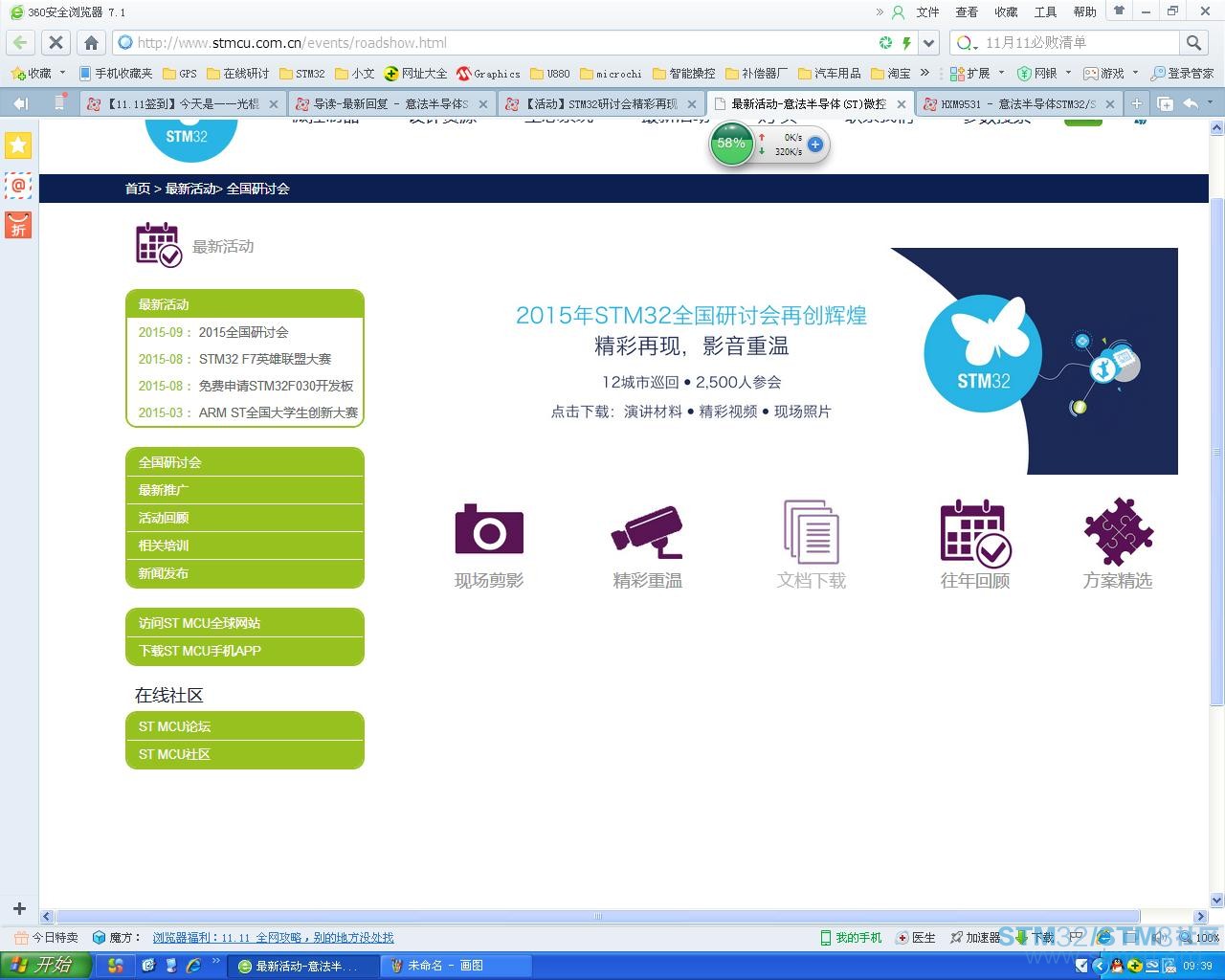
Task: Expand the 游戏 dropdown
Action: [1136, 73]
